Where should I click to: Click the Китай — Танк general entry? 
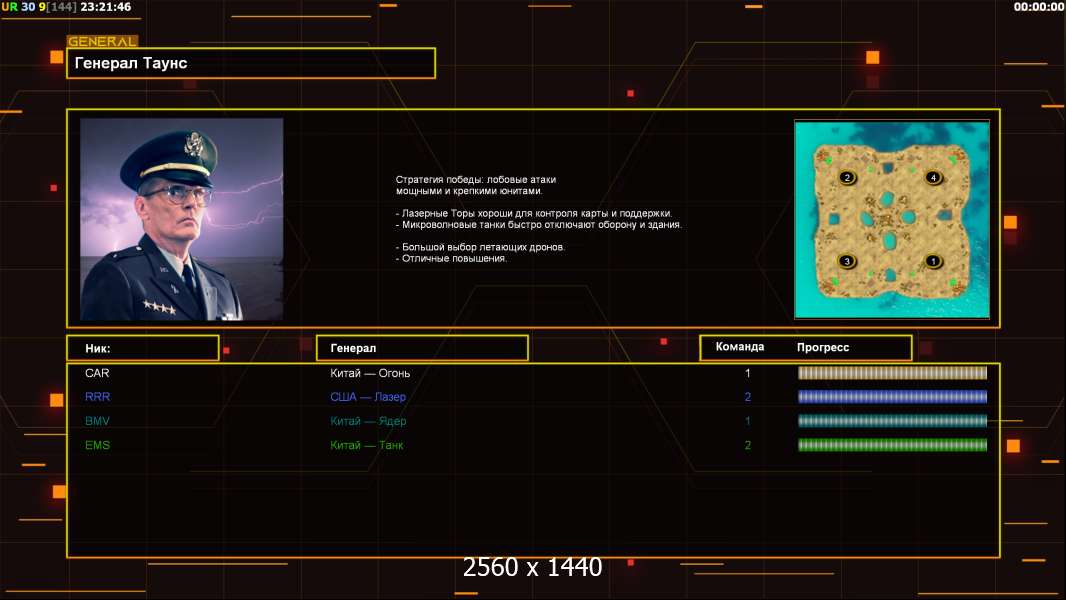pyautogui.click(x=366, y=445)
